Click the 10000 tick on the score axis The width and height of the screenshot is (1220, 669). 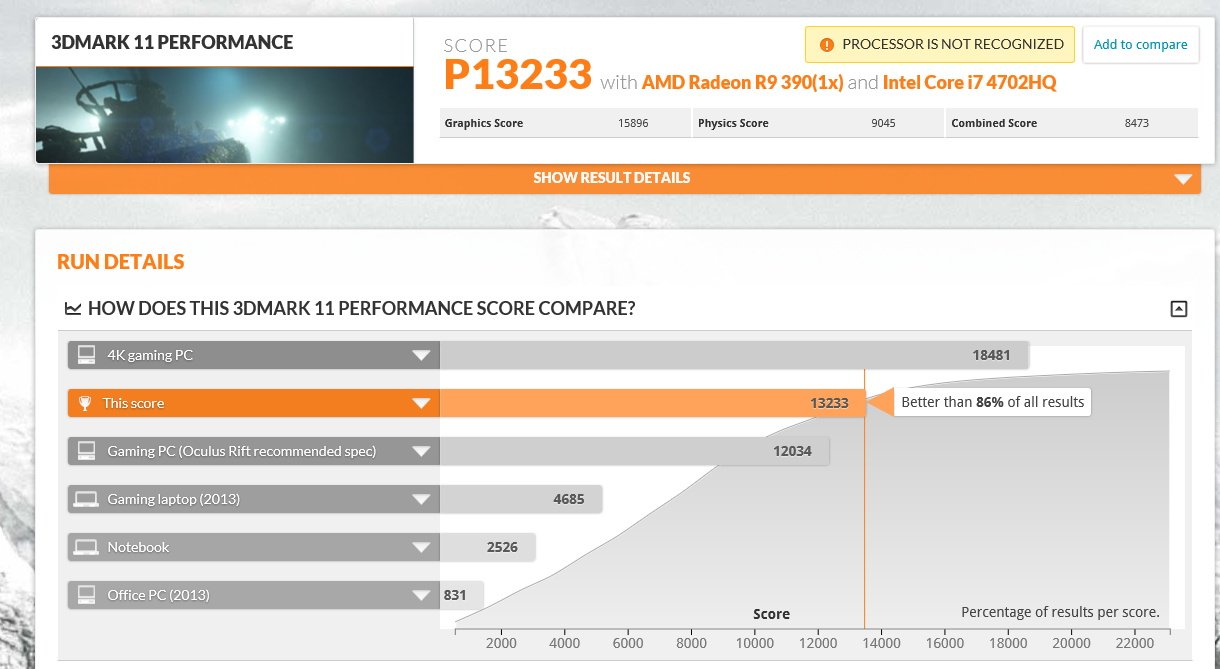[755, 643]
